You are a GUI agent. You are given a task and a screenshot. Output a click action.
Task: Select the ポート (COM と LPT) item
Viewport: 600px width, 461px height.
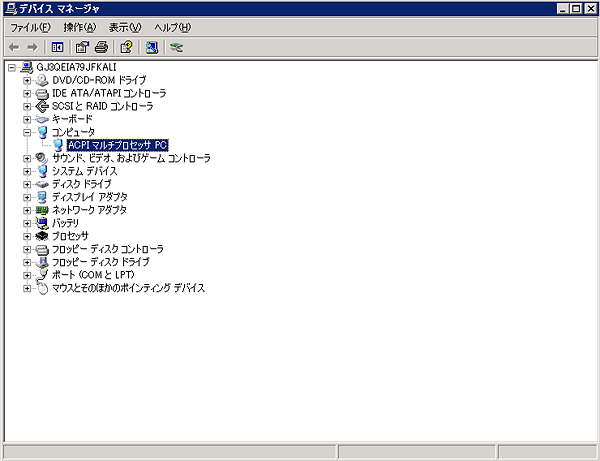tap(92, 275)
